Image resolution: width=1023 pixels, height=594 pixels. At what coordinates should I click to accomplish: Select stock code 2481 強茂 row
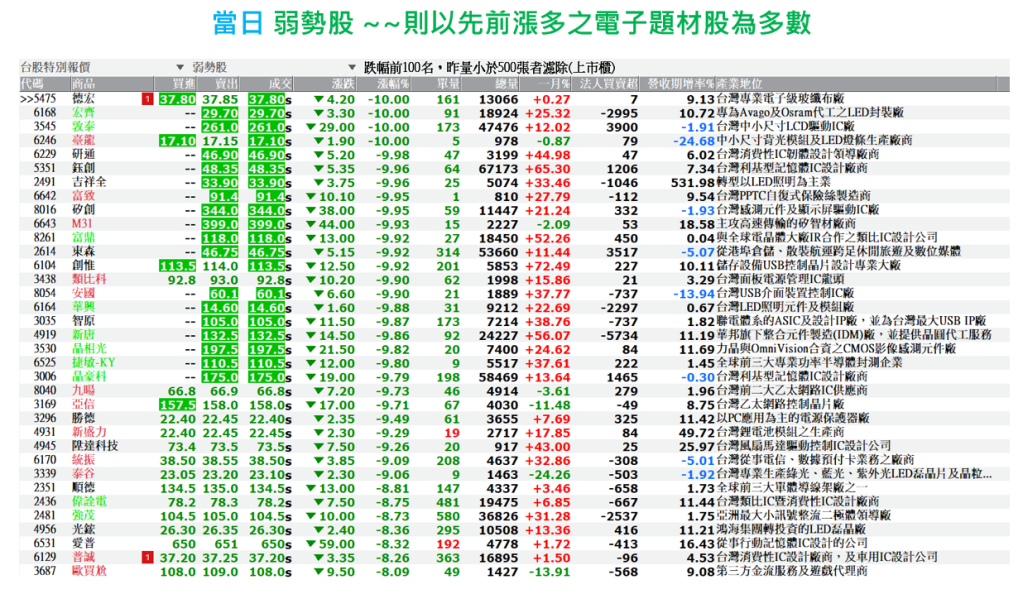click(x=45, y=514)
